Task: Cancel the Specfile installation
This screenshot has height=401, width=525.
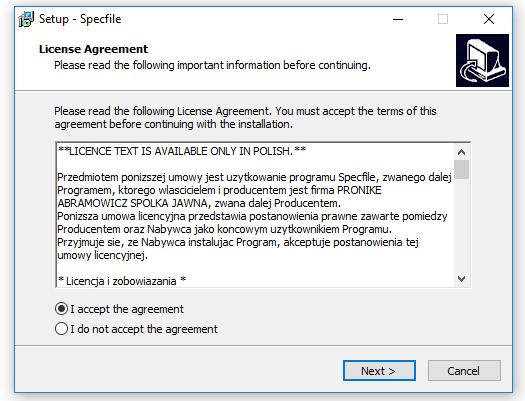Action: 464,371
